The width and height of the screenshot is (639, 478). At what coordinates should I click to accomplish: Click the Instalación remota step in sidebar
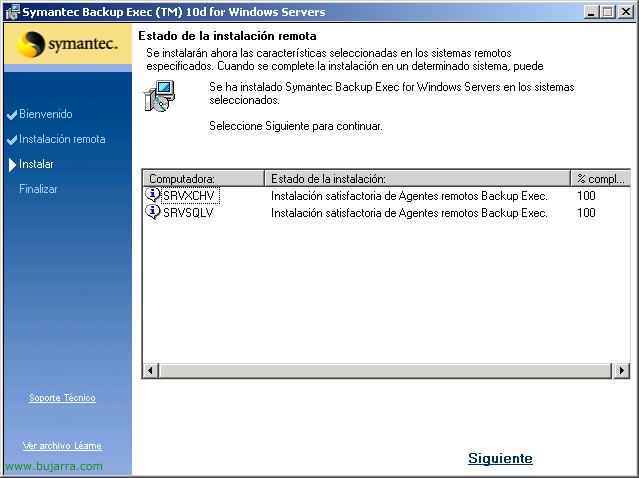pyautogui.click(x=62, y=139)
